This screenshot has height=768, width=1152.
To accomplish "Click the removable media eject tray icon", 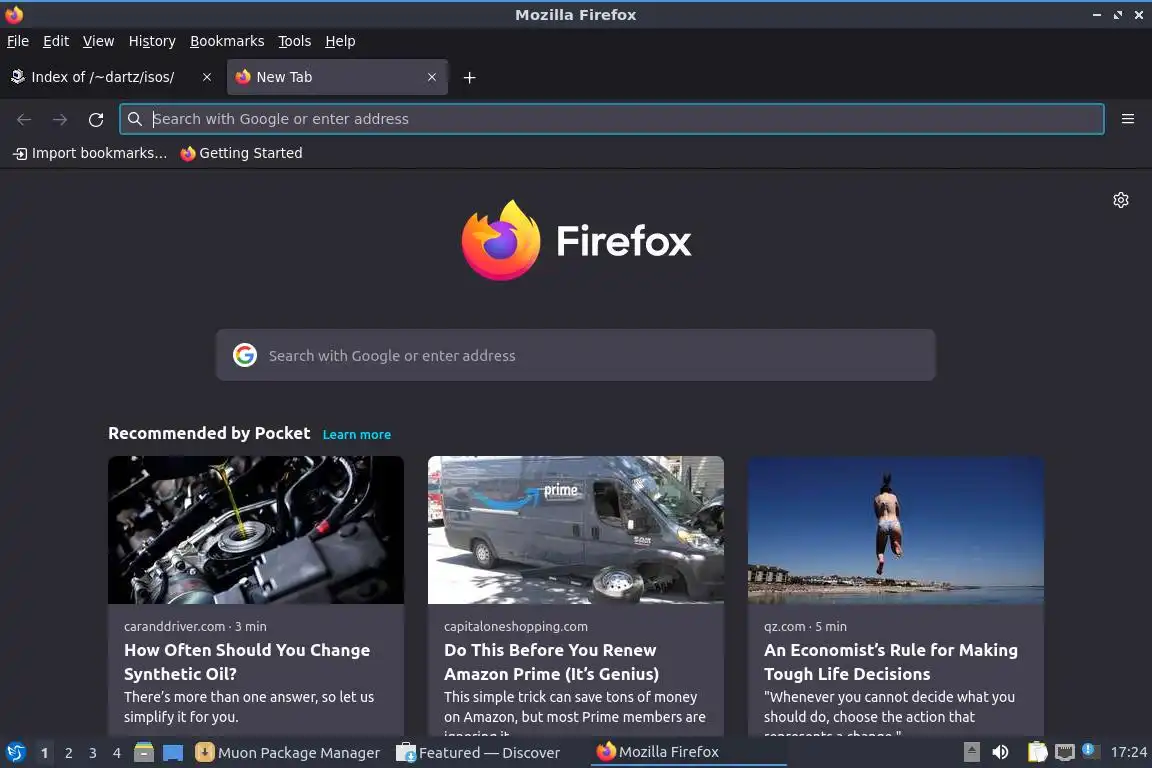I will coord(971,752).
